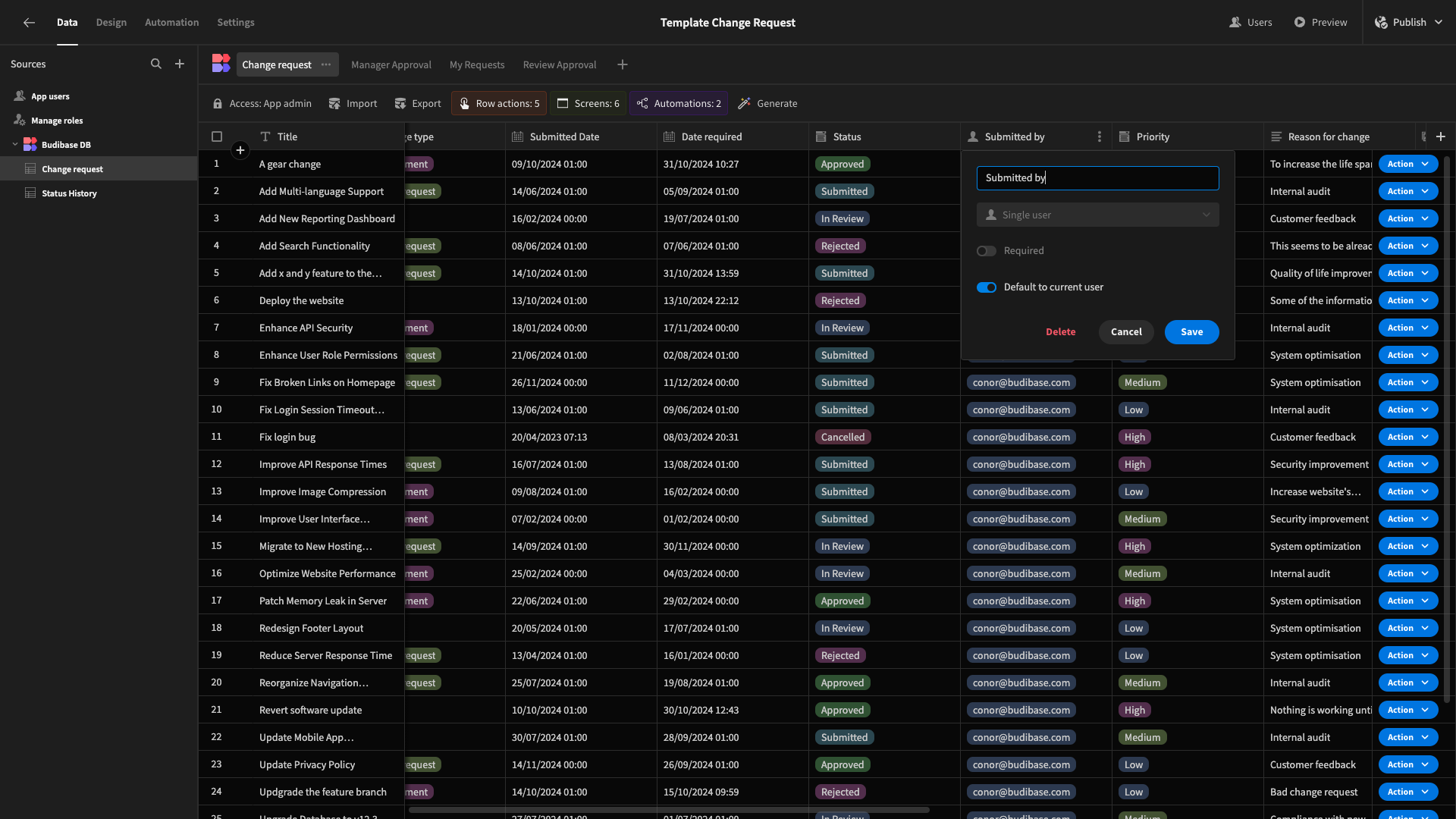Click the Status column options-type icon
The height and width of the screenshot is (819, 1456).
point(821,136)
